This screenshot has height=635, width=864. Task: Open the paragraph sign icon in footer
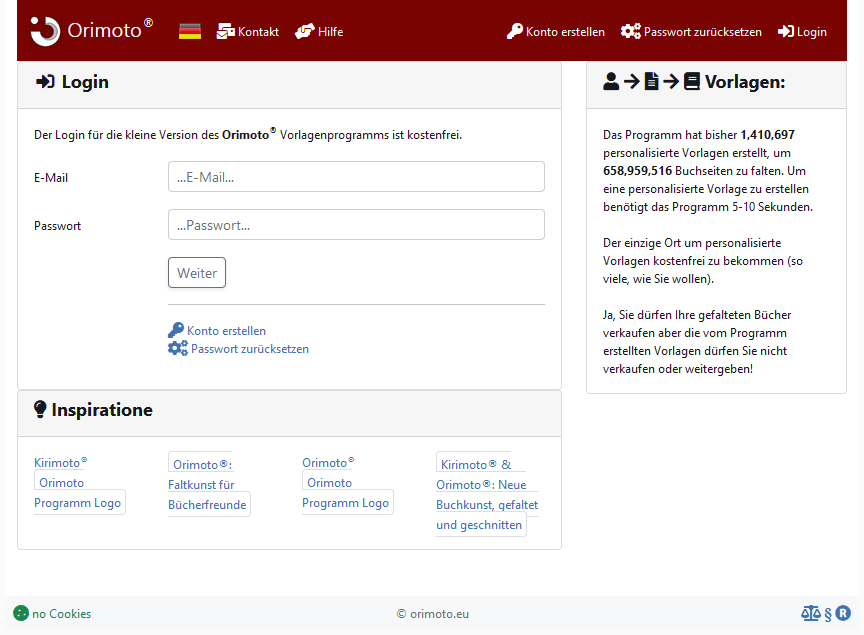[x=828, y=614]
